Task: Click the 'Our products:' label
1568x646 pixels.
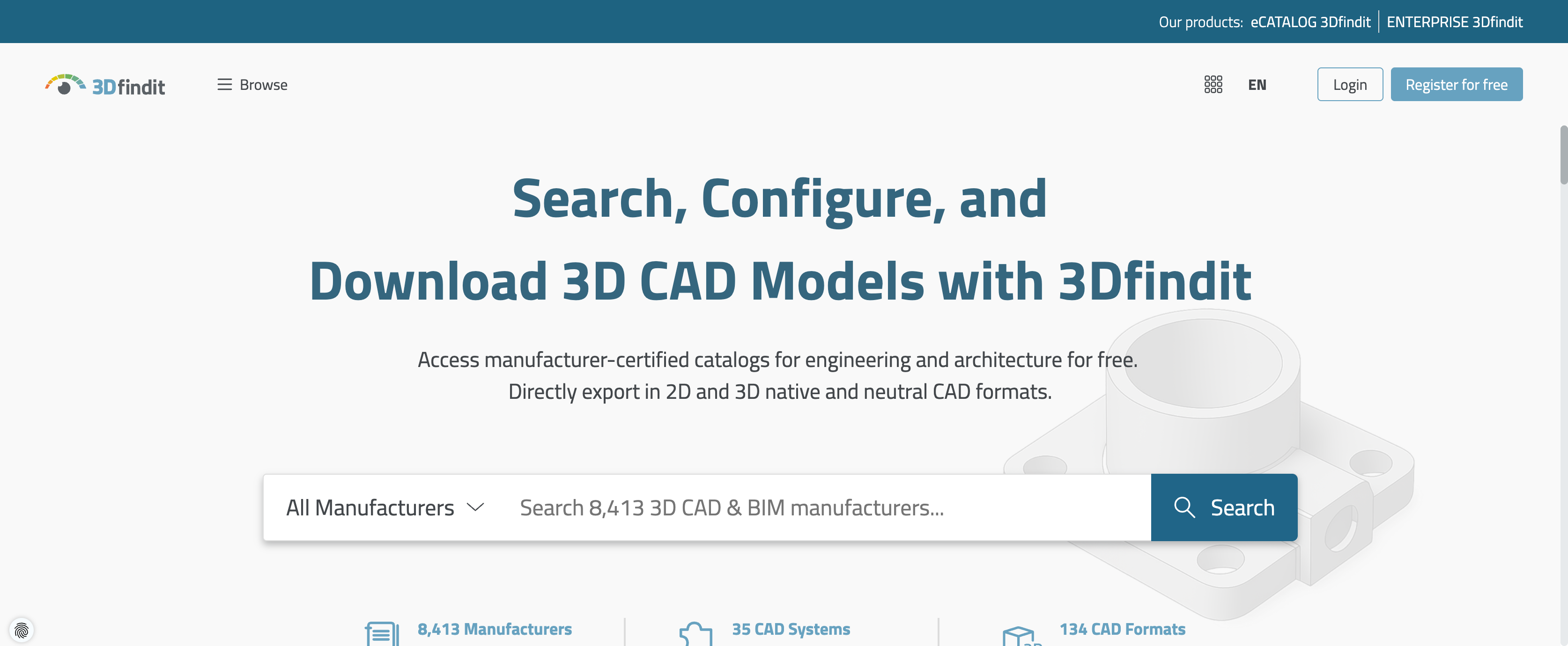Action: [x=1200, y=22]
